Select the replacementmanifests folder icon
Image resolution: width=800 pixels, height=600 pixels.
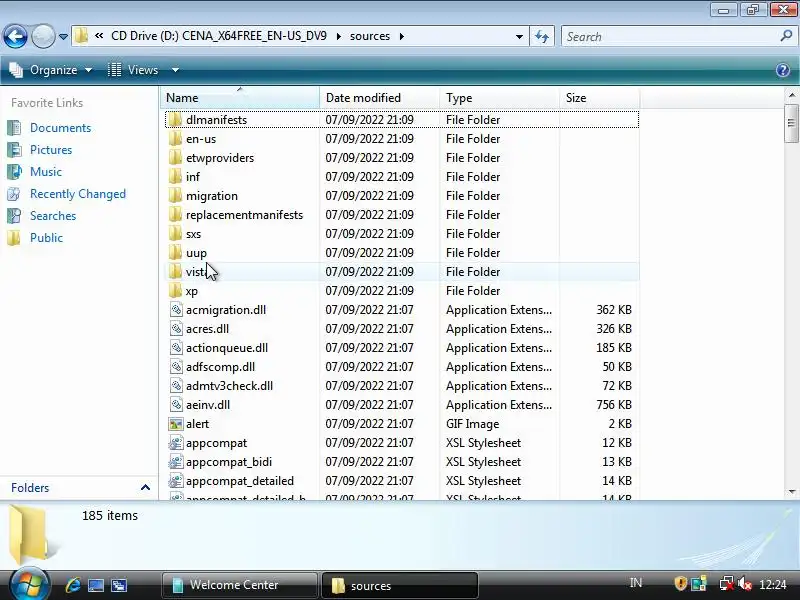[175, 215]
